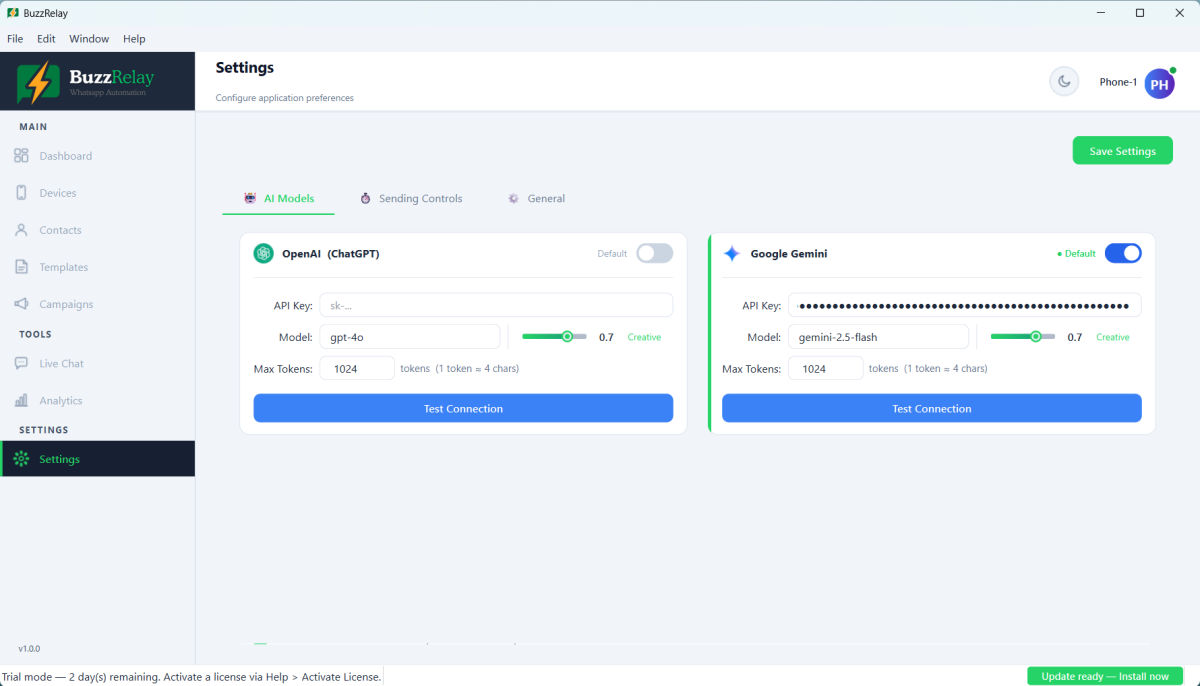Open the Dashboard page
The width and height of the screenshot is (1200, 686).
pos(98,156)
